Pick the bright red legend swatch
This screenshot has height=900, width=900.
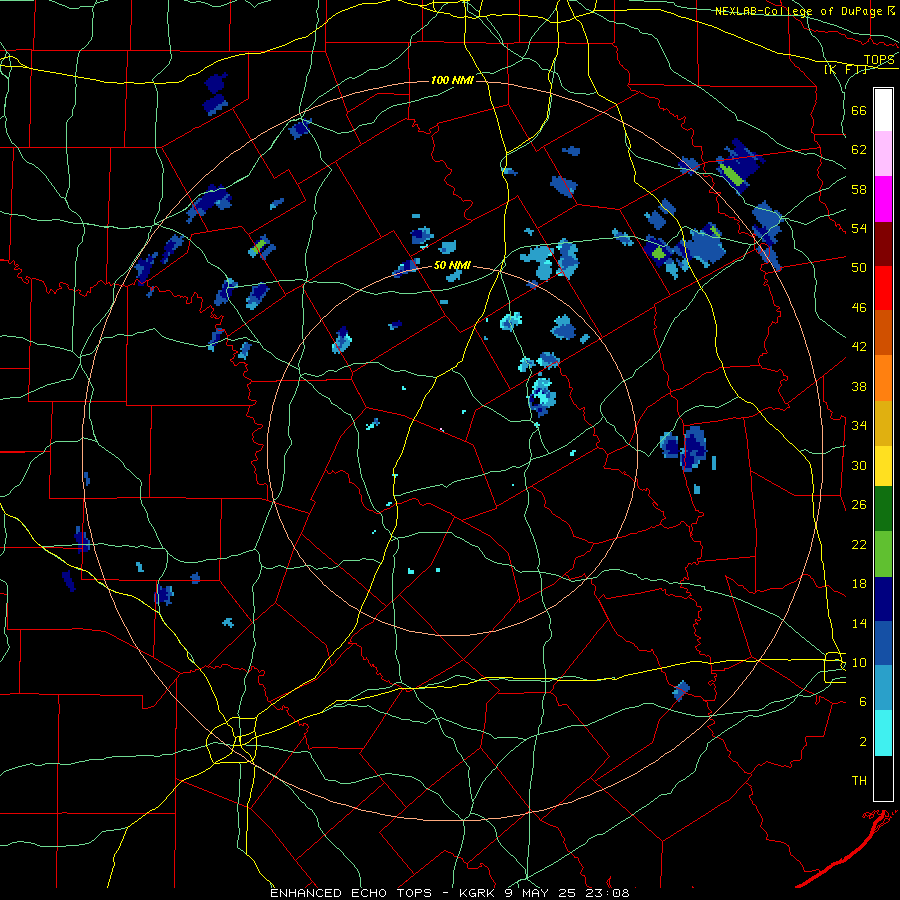[x=883, y=288]
